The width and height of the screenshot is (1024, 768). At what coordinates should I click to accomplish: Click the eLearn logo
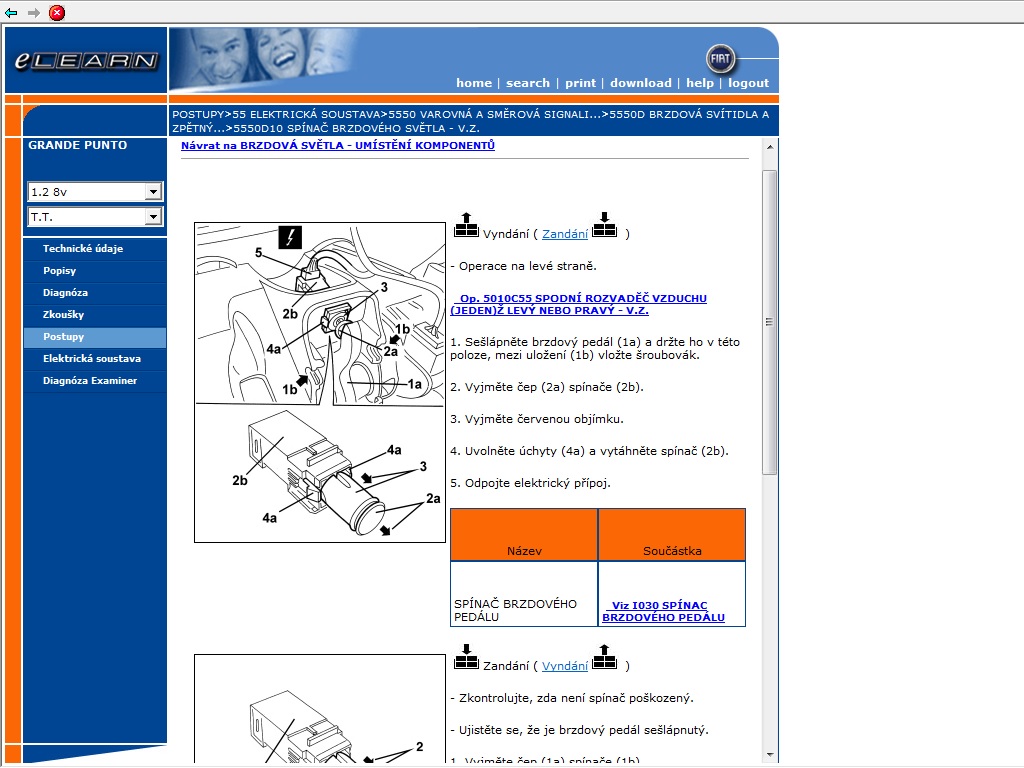(85, 61)
